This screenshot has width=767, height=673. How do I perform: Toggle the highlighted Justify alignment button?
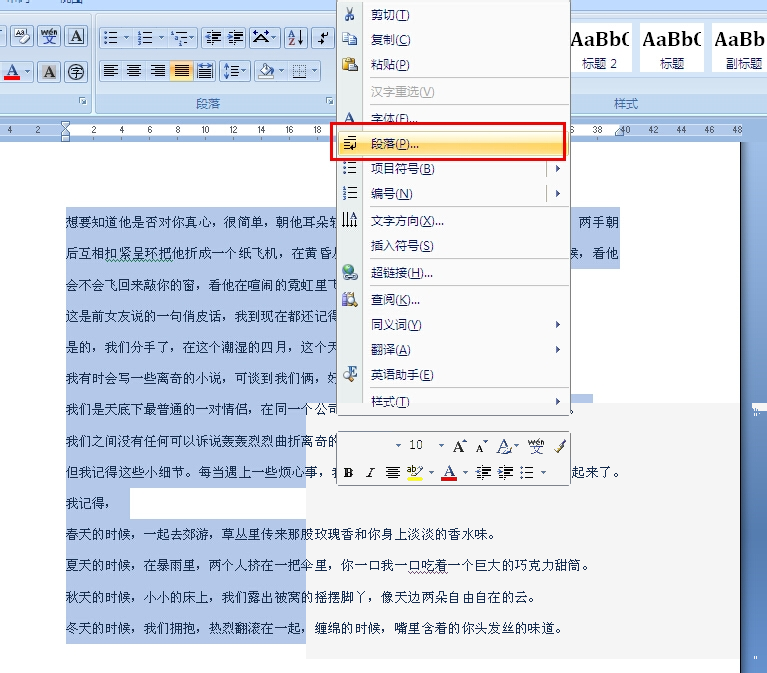click(x=181, y=71)
